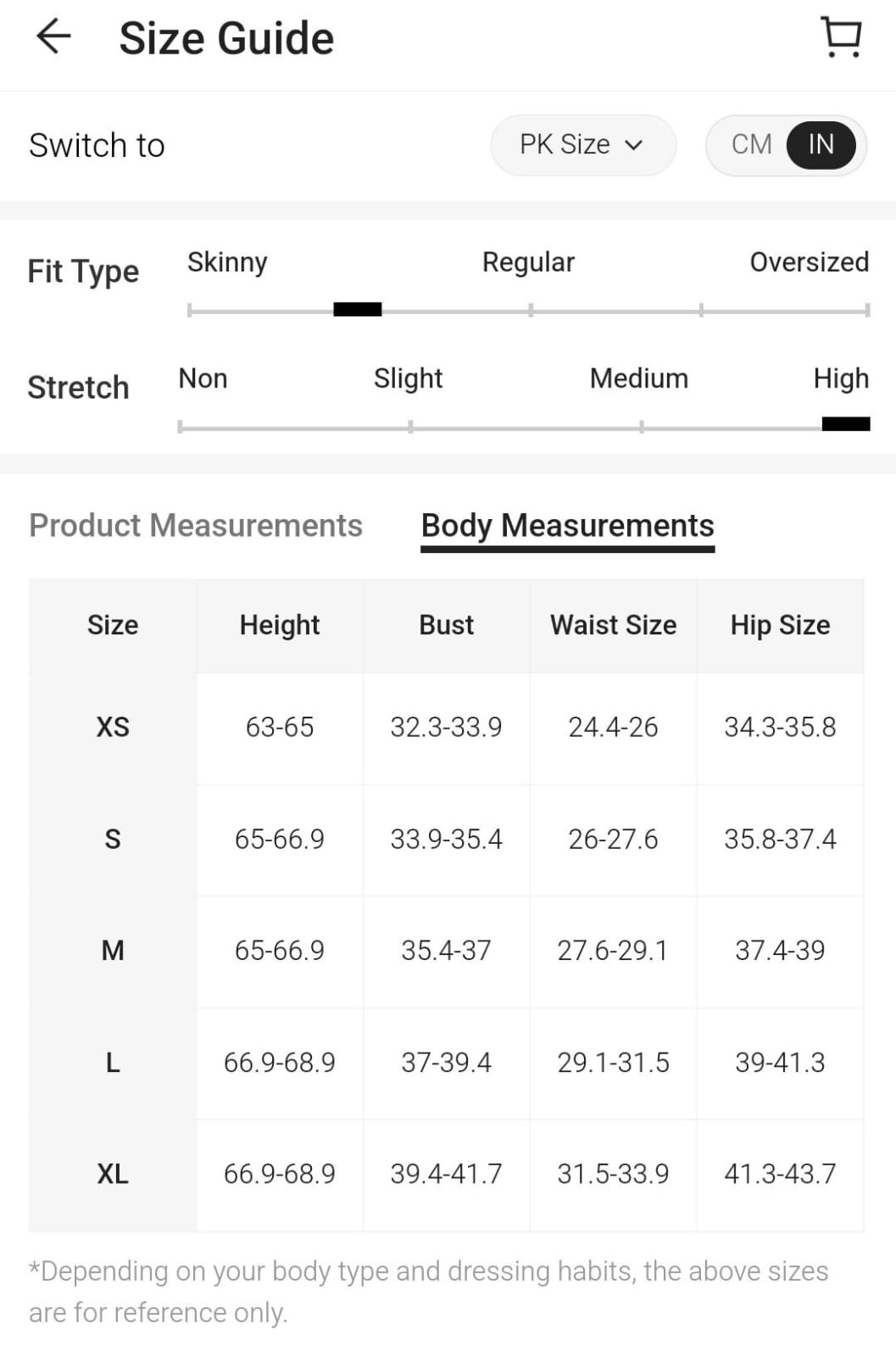Tap the Size Guide page title
Image resolution: width=896 pixels, height=1357 pixels.
pyautogui.click(x=226, y=39)
